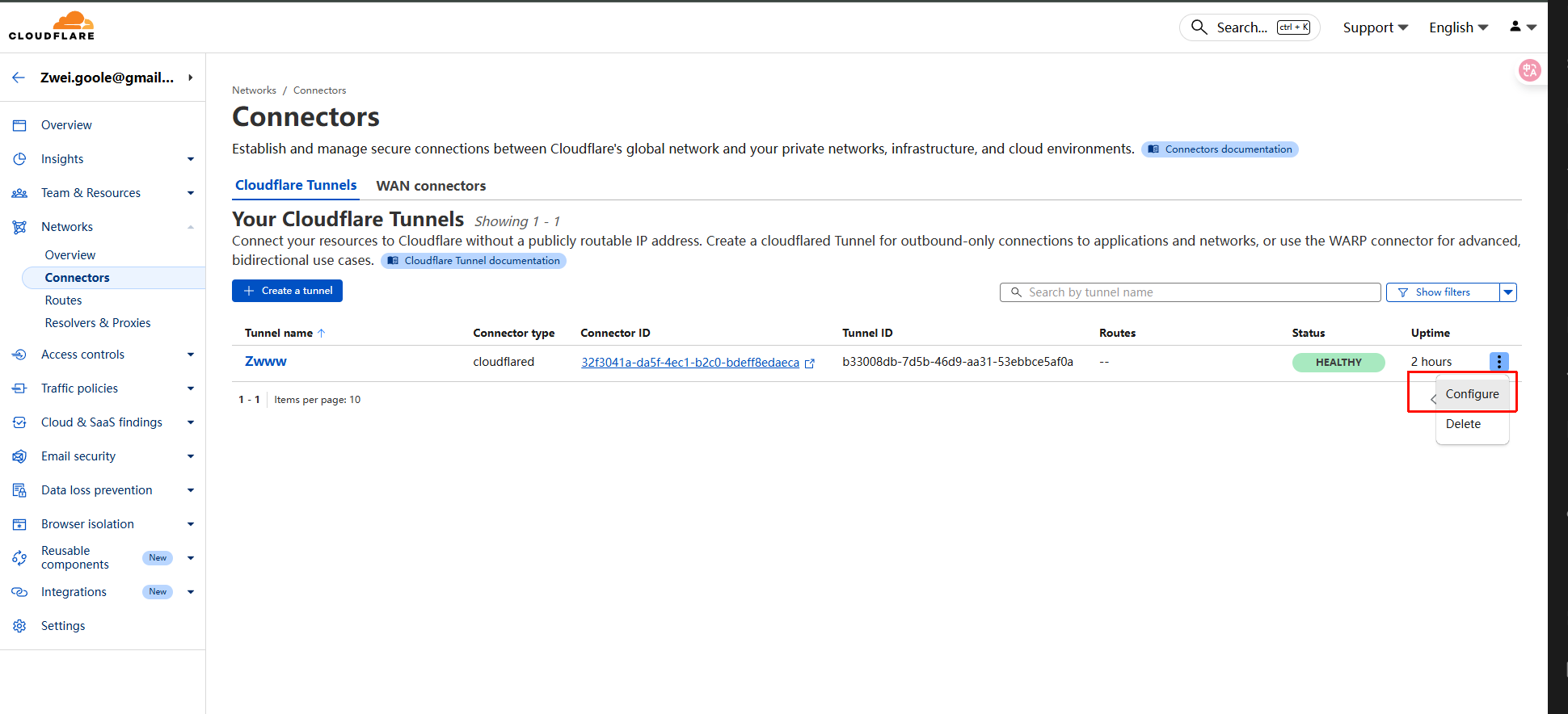Open the English language dropdown

(1459, 27)
